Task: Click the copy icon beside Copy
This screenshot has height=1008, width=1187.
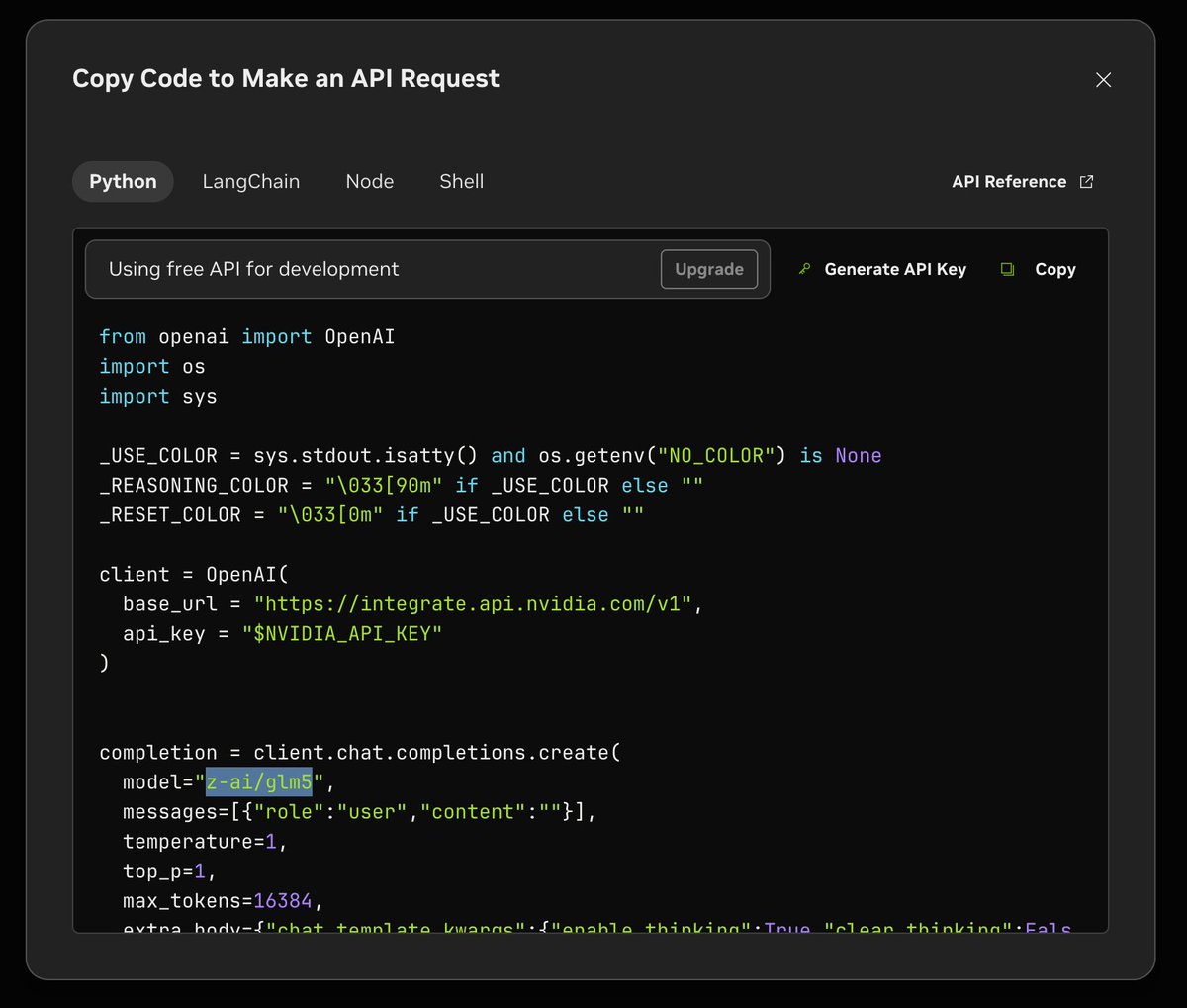Action: coord(1008,269)
